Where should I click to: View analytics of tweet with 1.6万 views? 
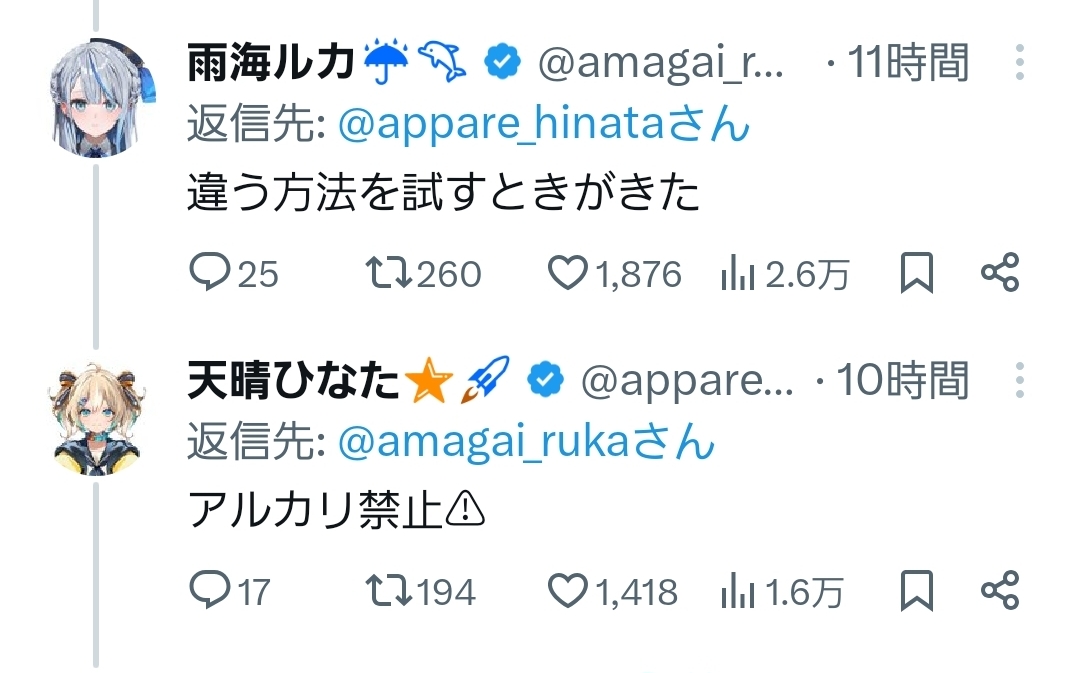[x=736, y=592]
